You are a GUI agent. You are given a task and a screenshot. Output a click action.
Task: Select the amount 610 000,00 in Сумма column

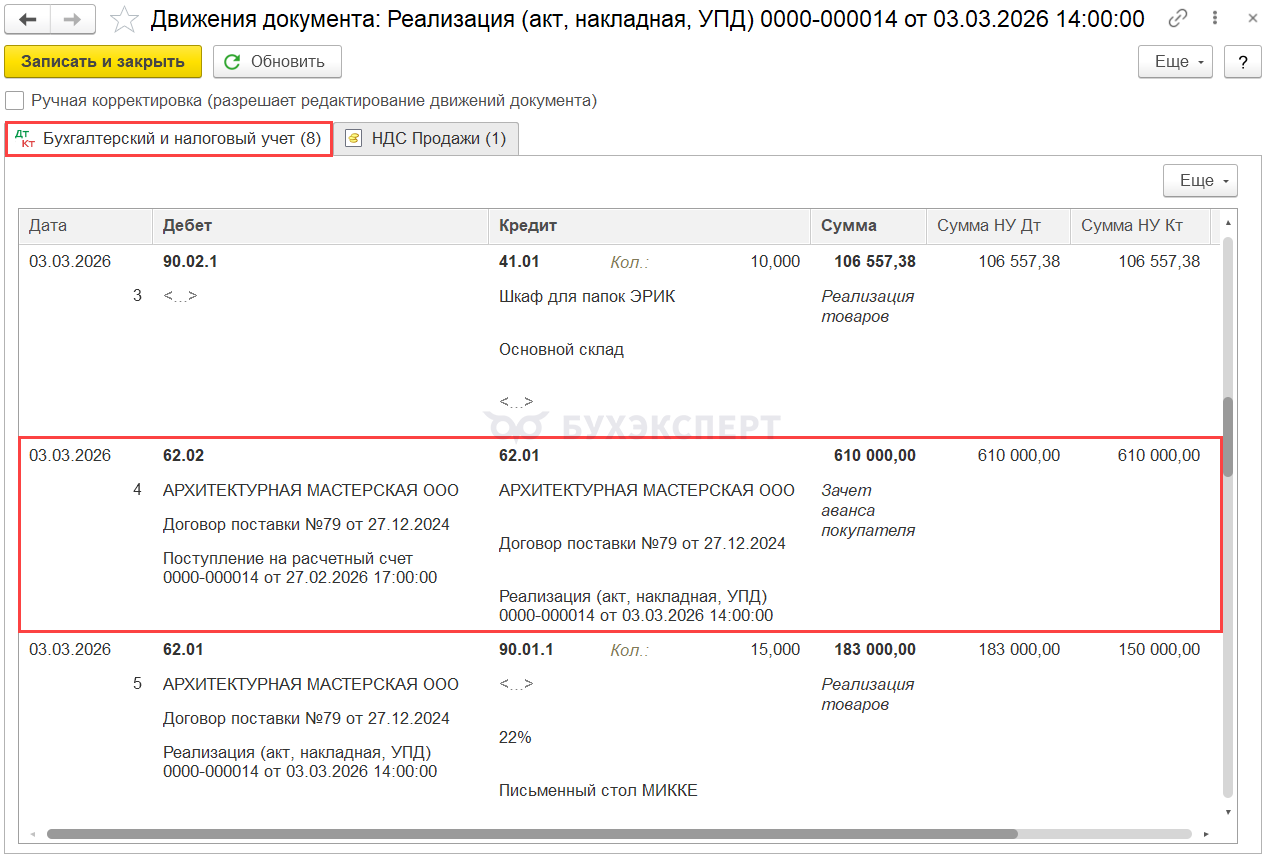(x=874, y=455)
